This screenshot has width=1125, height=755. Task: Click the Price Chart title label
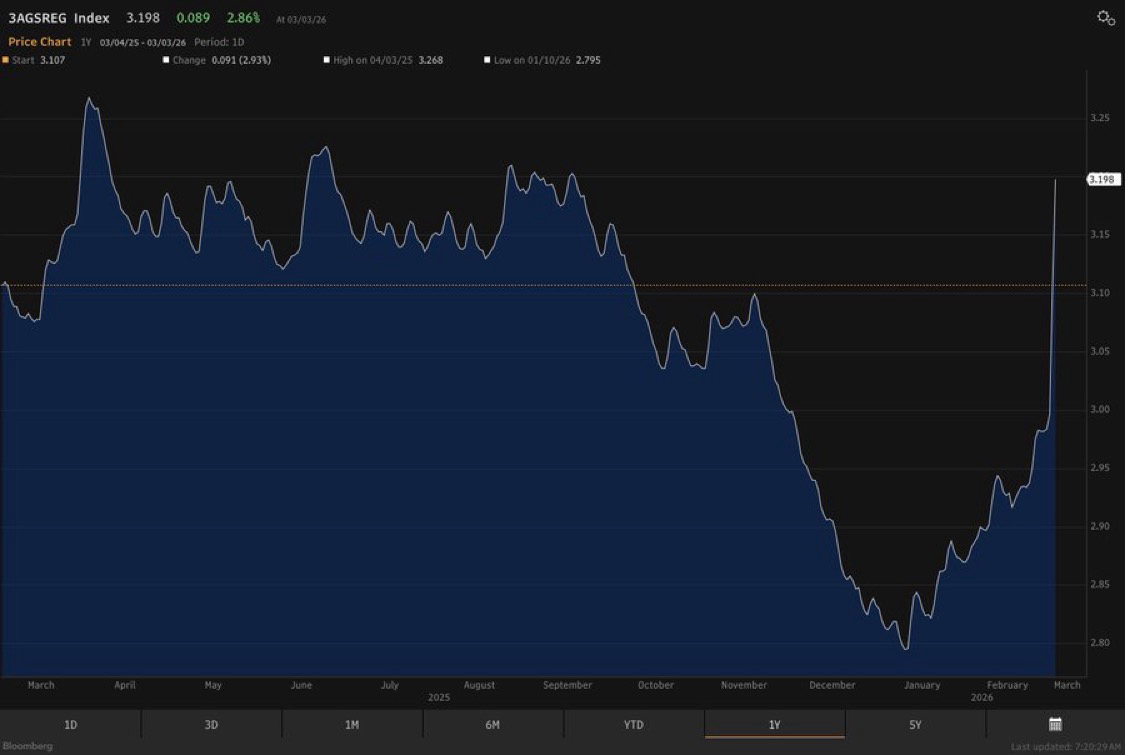(40, 42)
